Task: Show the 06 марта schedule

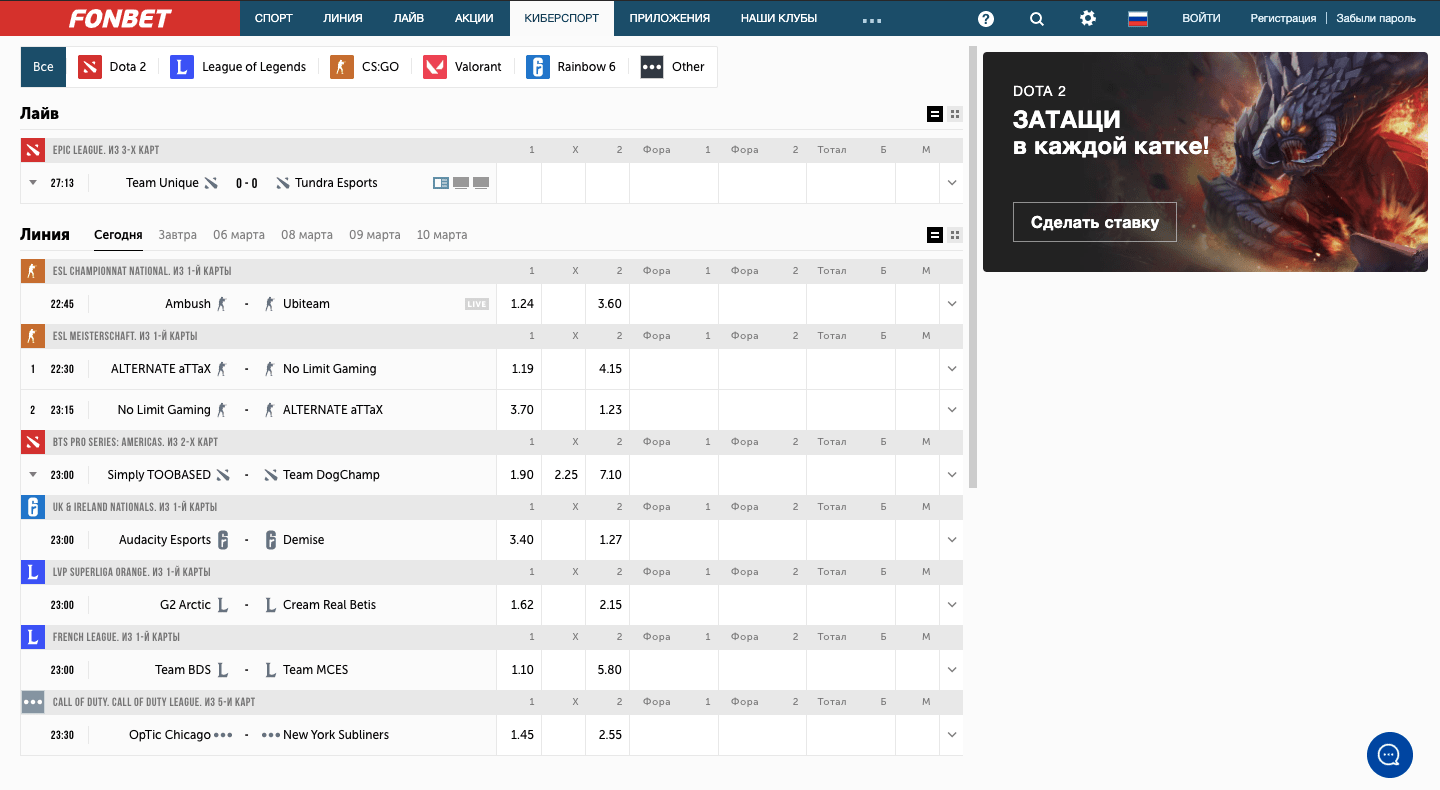Action: [x=239, y=235]
